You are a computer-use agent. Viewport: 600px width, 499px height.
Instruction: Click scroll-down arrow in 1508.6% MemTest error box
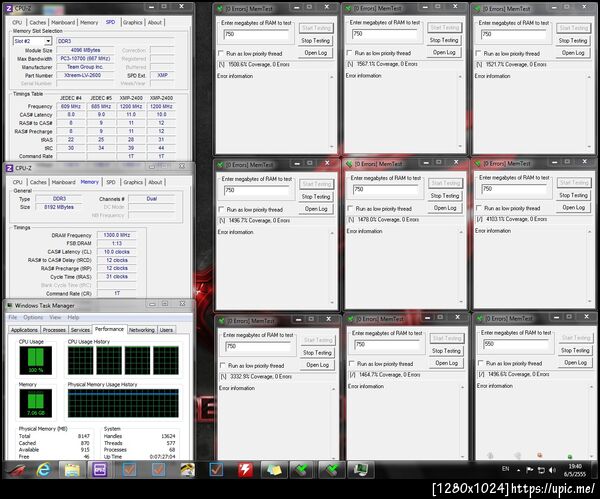331,147
